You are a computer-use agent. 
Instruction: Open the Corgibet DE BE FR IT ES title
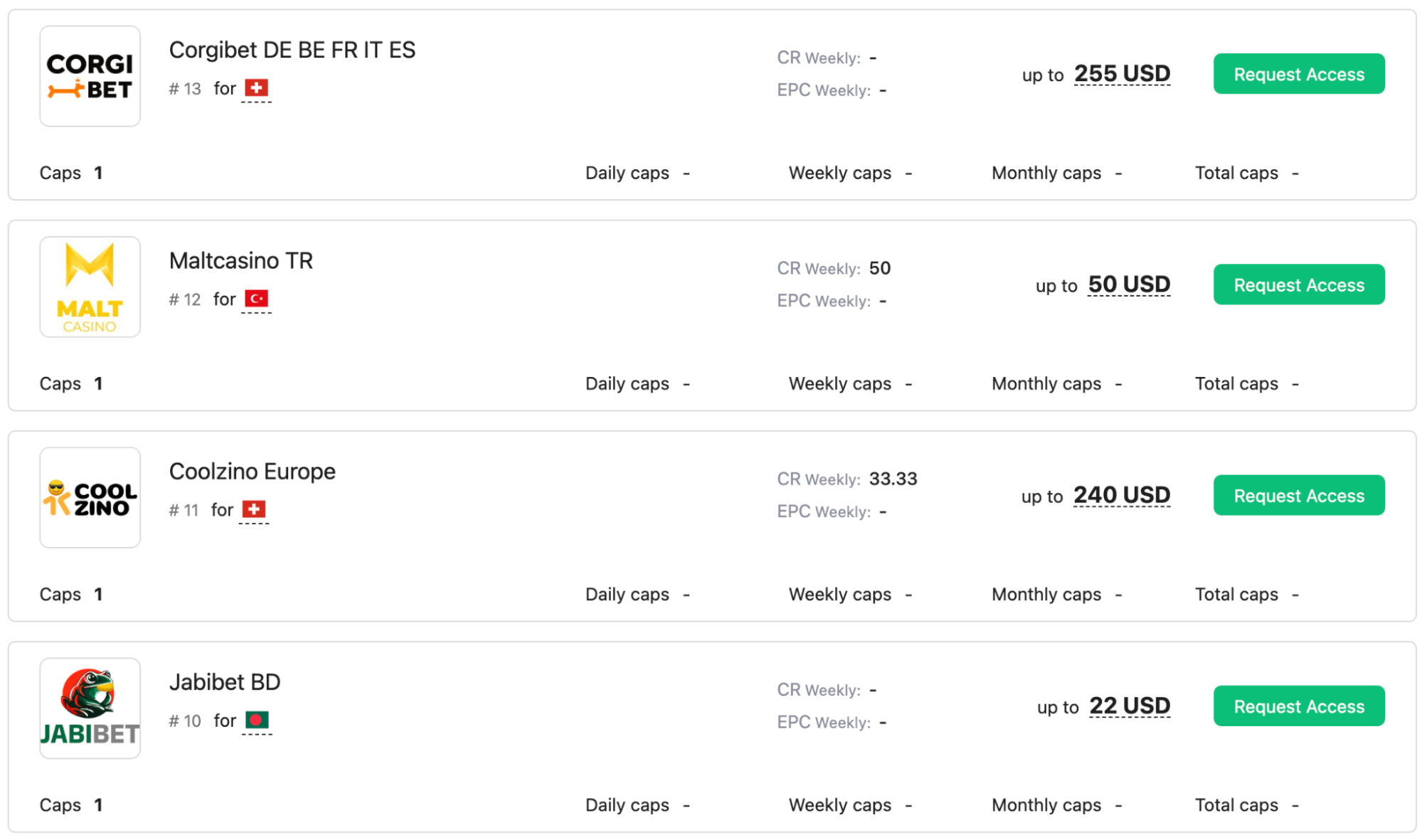(292, 50)
